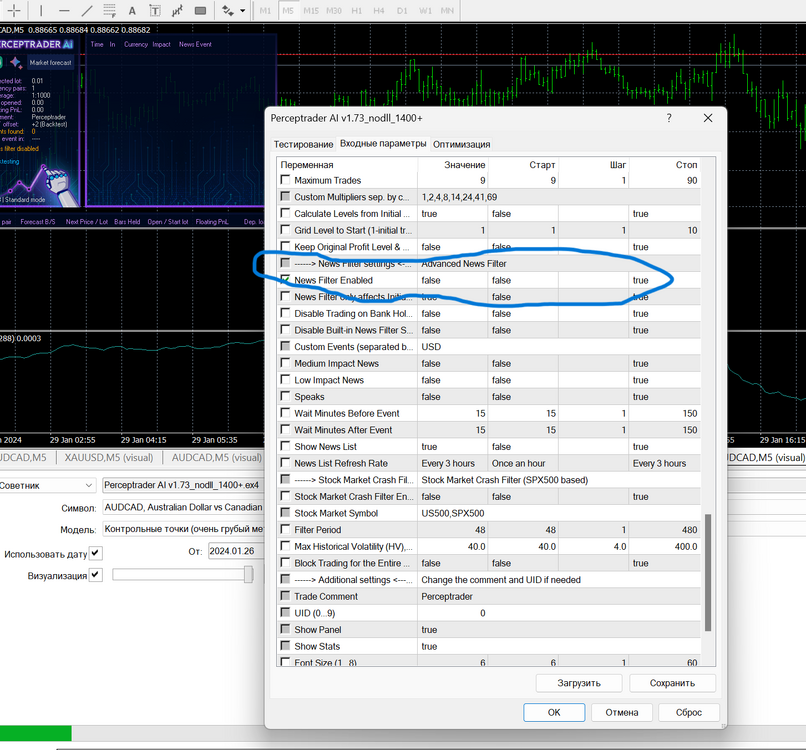
Task: Click the Сброс button
Action: (x=688, y=712)
